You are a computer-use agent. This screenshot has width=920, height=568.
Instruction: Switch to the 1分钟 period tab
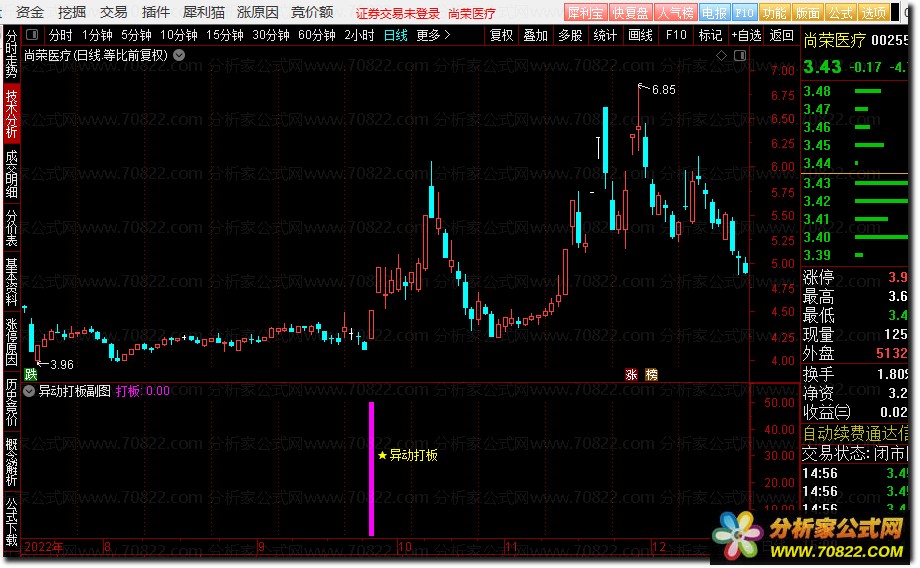97,35
